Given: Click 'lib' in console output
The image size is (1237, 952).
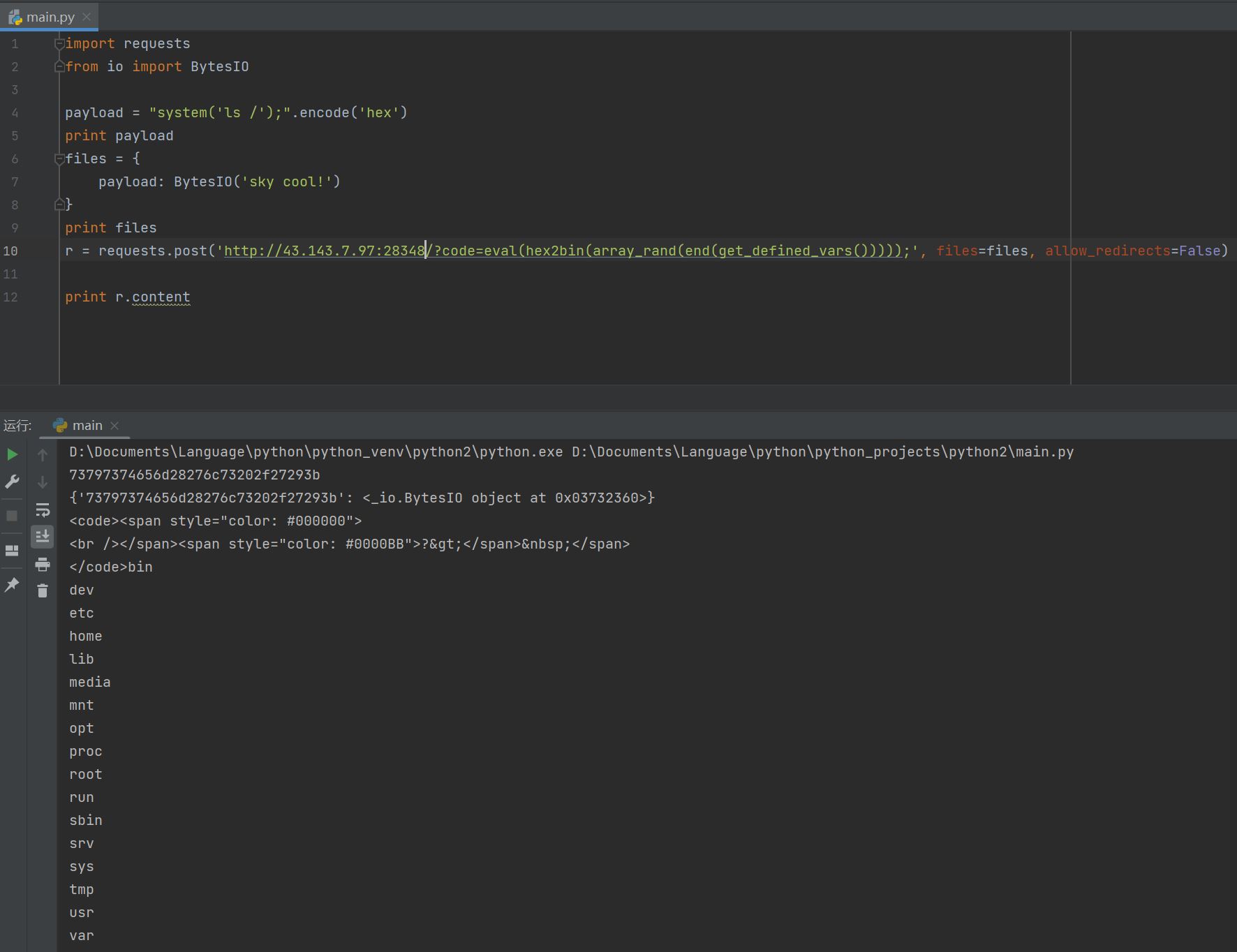Looking at the screenshot, I should pos(82,659).
